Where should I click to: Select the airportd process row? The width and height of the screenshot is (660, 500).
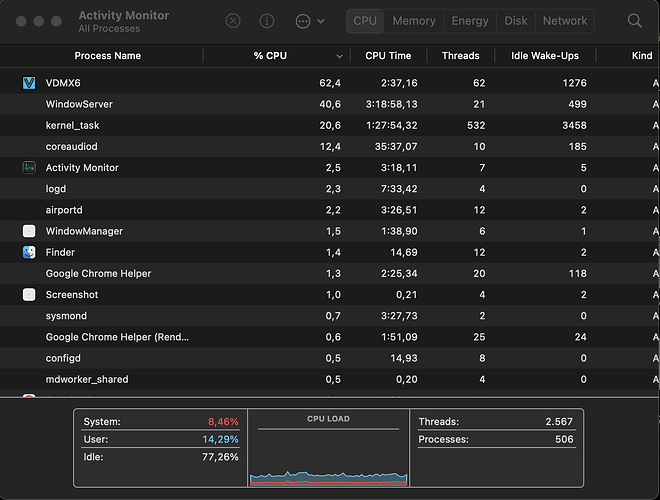pos(329,210)
